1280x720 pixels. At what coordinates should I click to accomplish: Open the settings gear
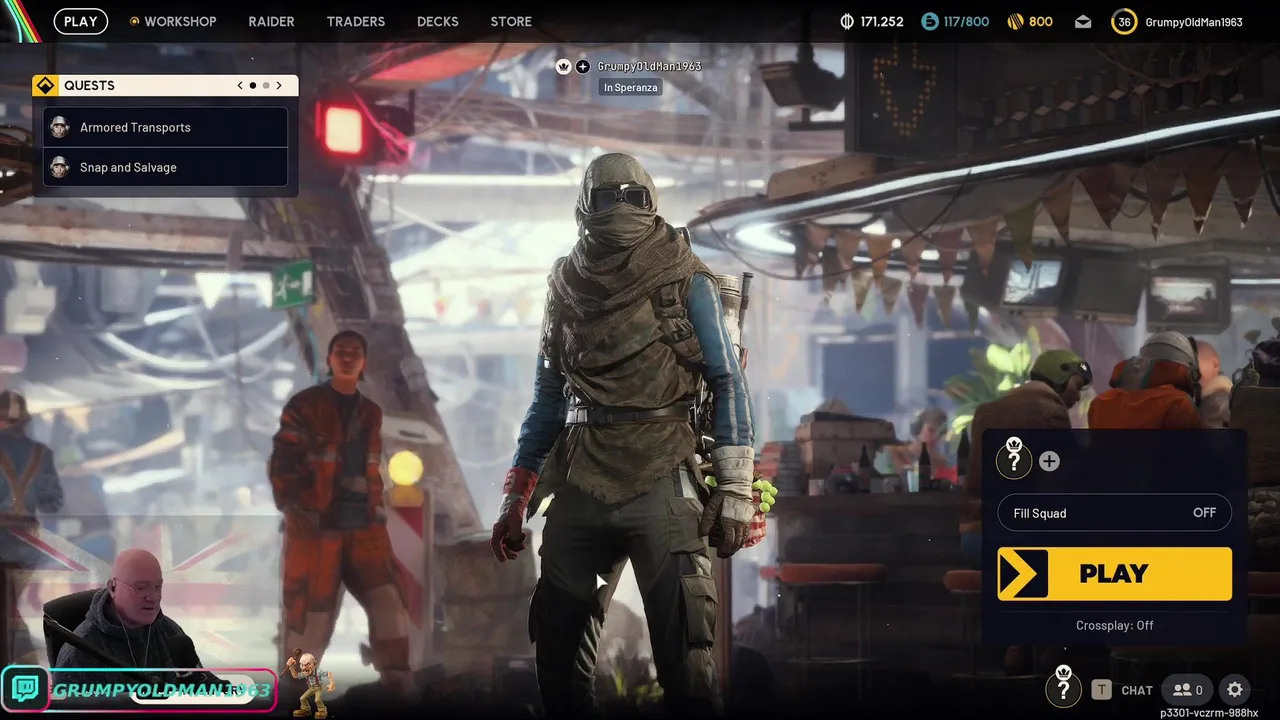(x=1235, y=689)
